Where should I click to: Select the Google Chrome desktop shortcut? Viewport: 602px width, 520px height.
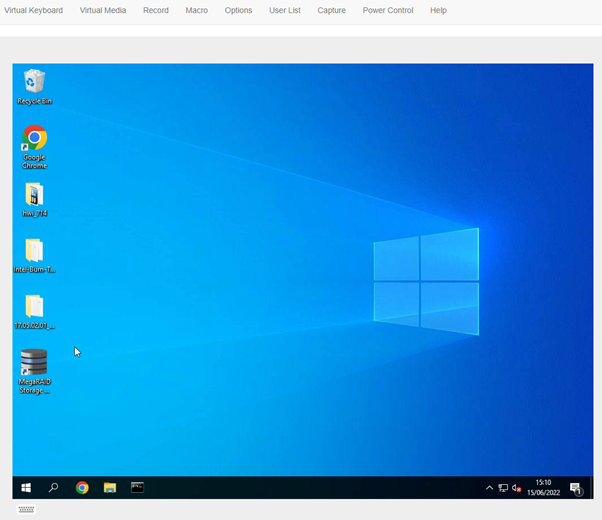point(34,140)
